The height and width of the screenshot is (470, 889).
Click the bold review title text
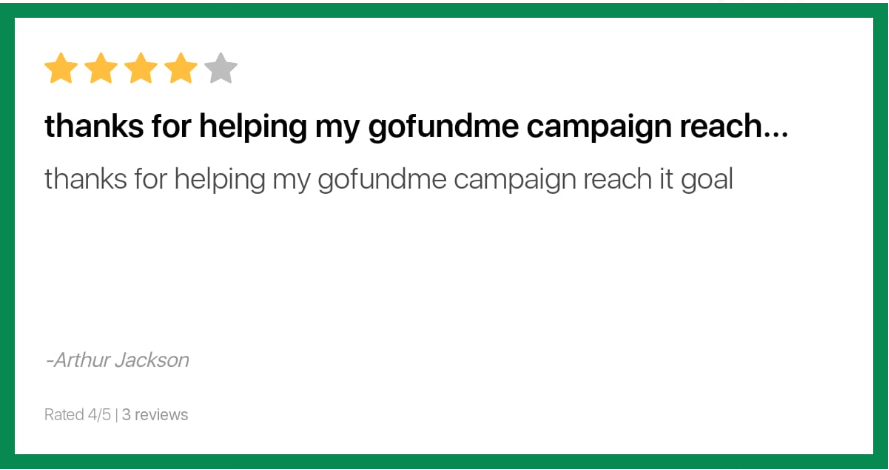click(415, 127)
